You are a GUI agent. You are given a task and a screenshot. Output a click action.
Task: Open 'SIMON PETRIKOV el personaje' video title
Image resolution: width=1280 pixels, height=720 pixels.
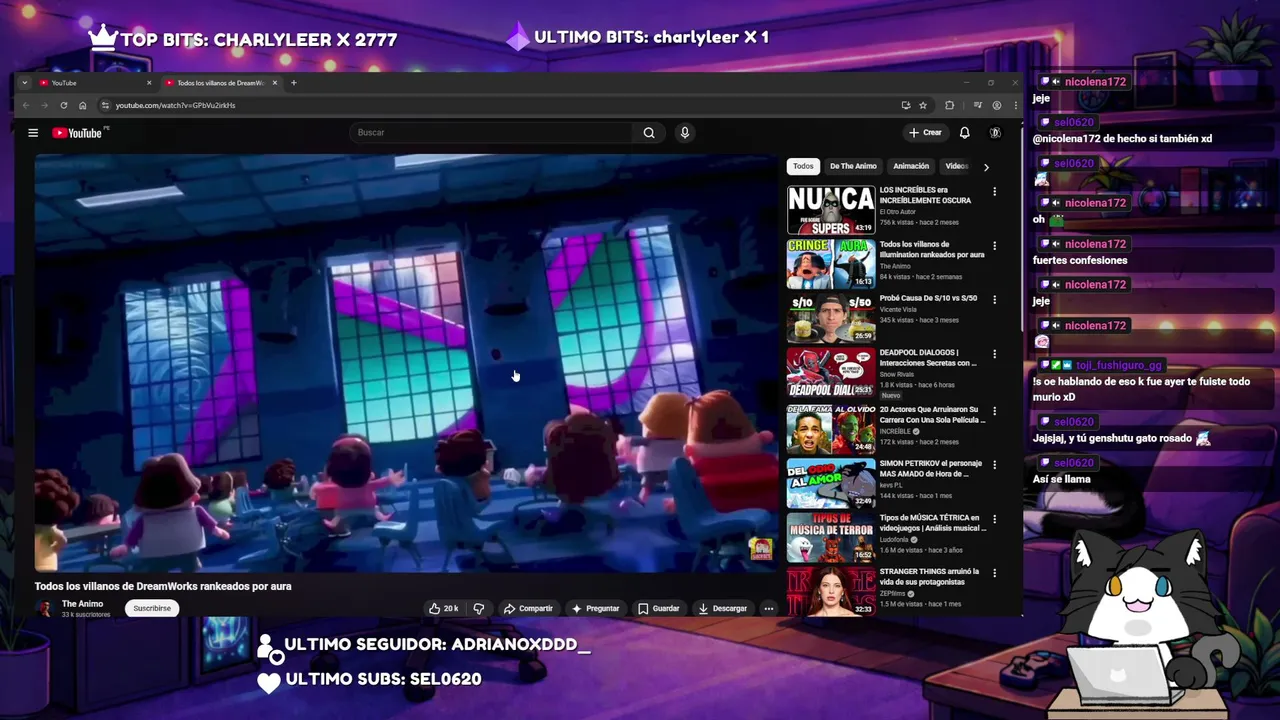point(931,468)
